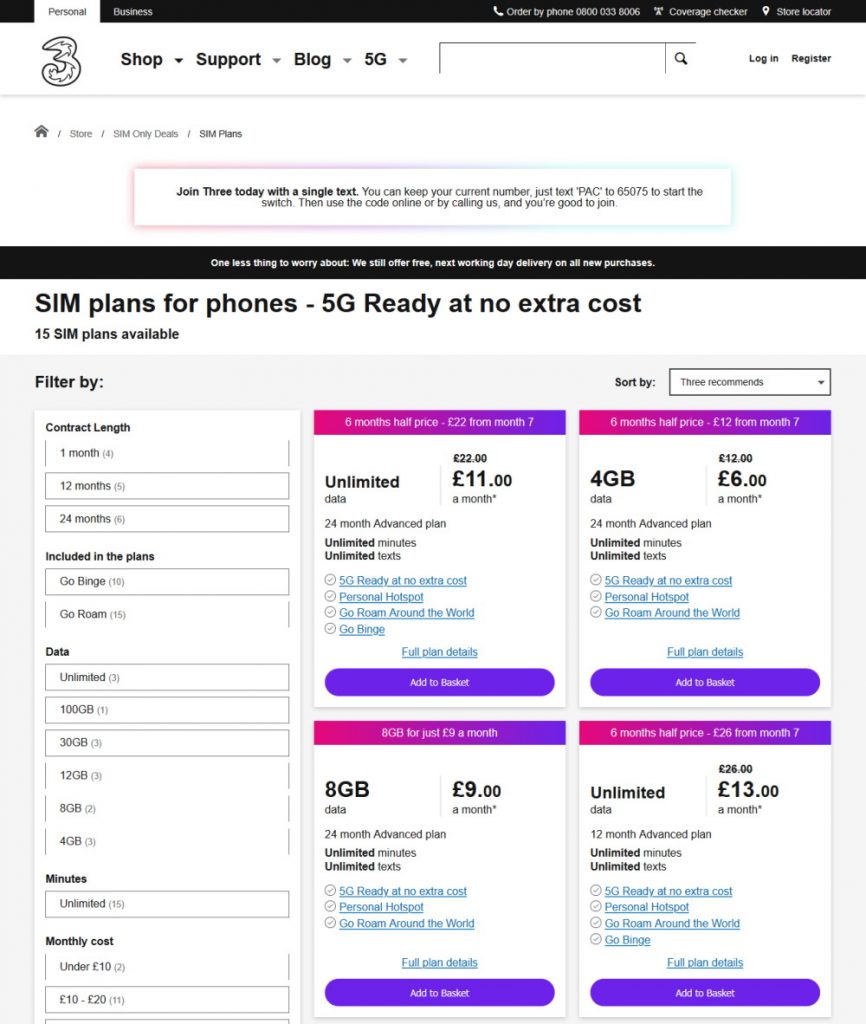Click the checkmark beside Personal Hotspot feature
The height and width of the screenshot is (1024, 866).
[329, 595]
